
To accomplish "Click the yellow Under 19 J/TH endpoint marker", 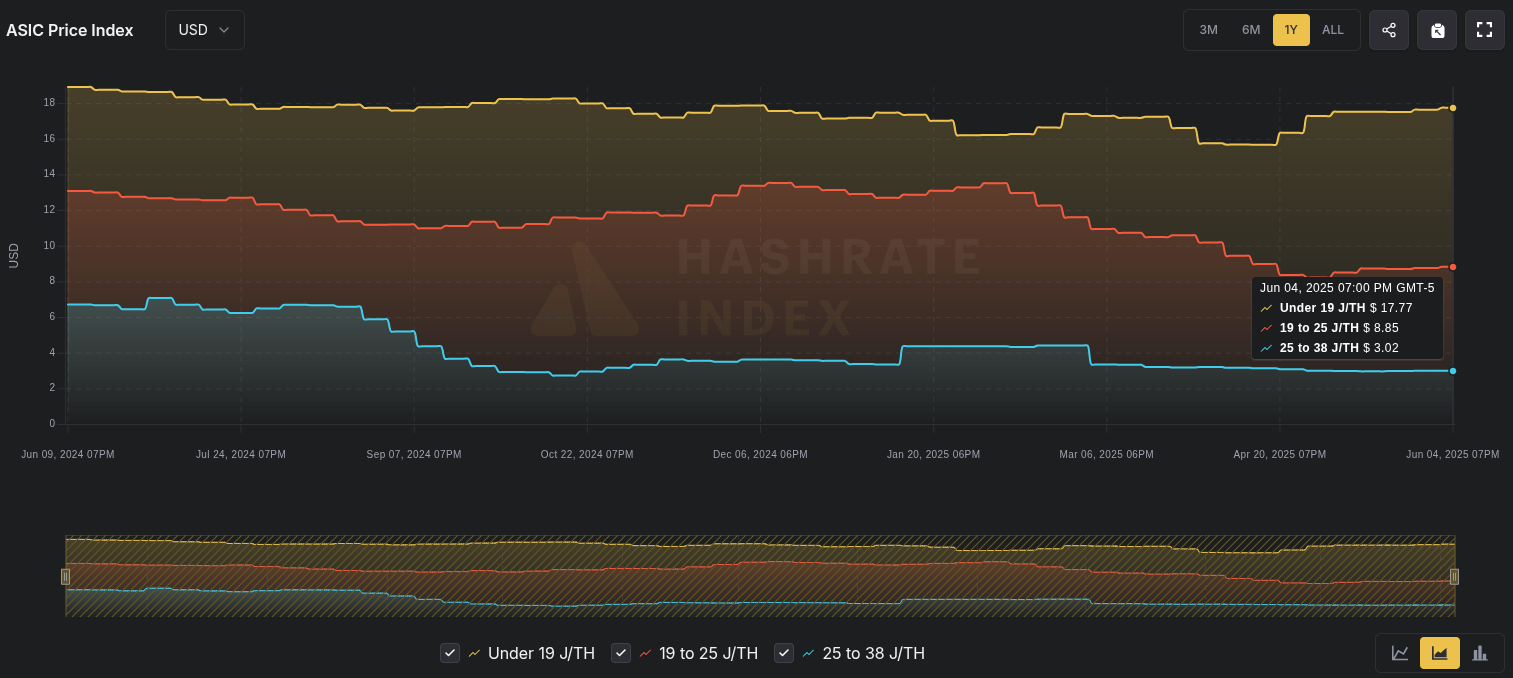I will 1453,108.
